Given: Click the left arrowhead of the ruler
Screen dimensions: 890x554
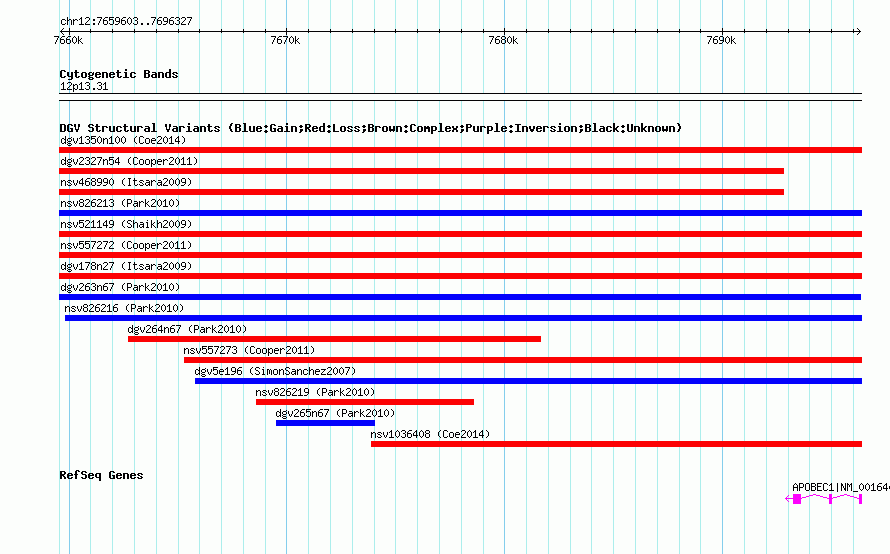Looking at the screenshot, I should point(62,31).
